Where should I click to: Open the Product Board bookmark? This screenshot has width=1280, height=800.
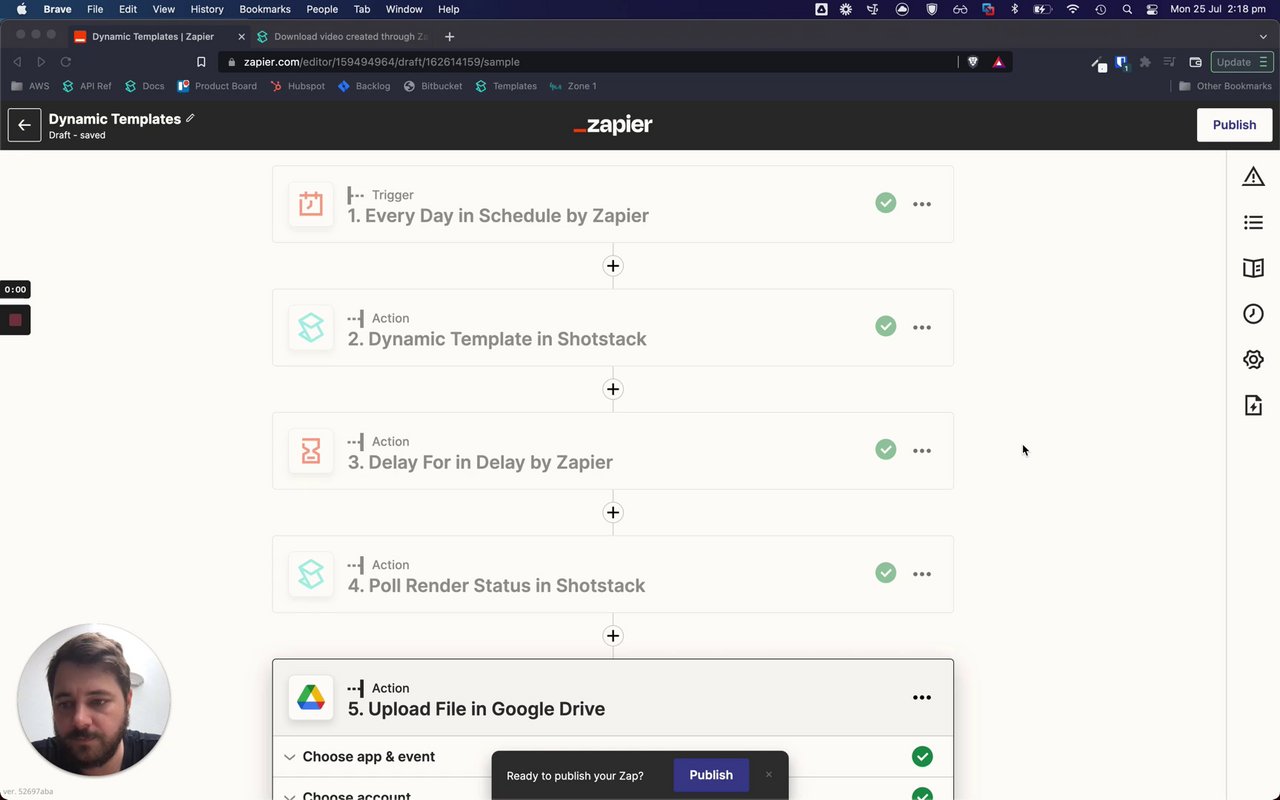click(x=217, y=86)
